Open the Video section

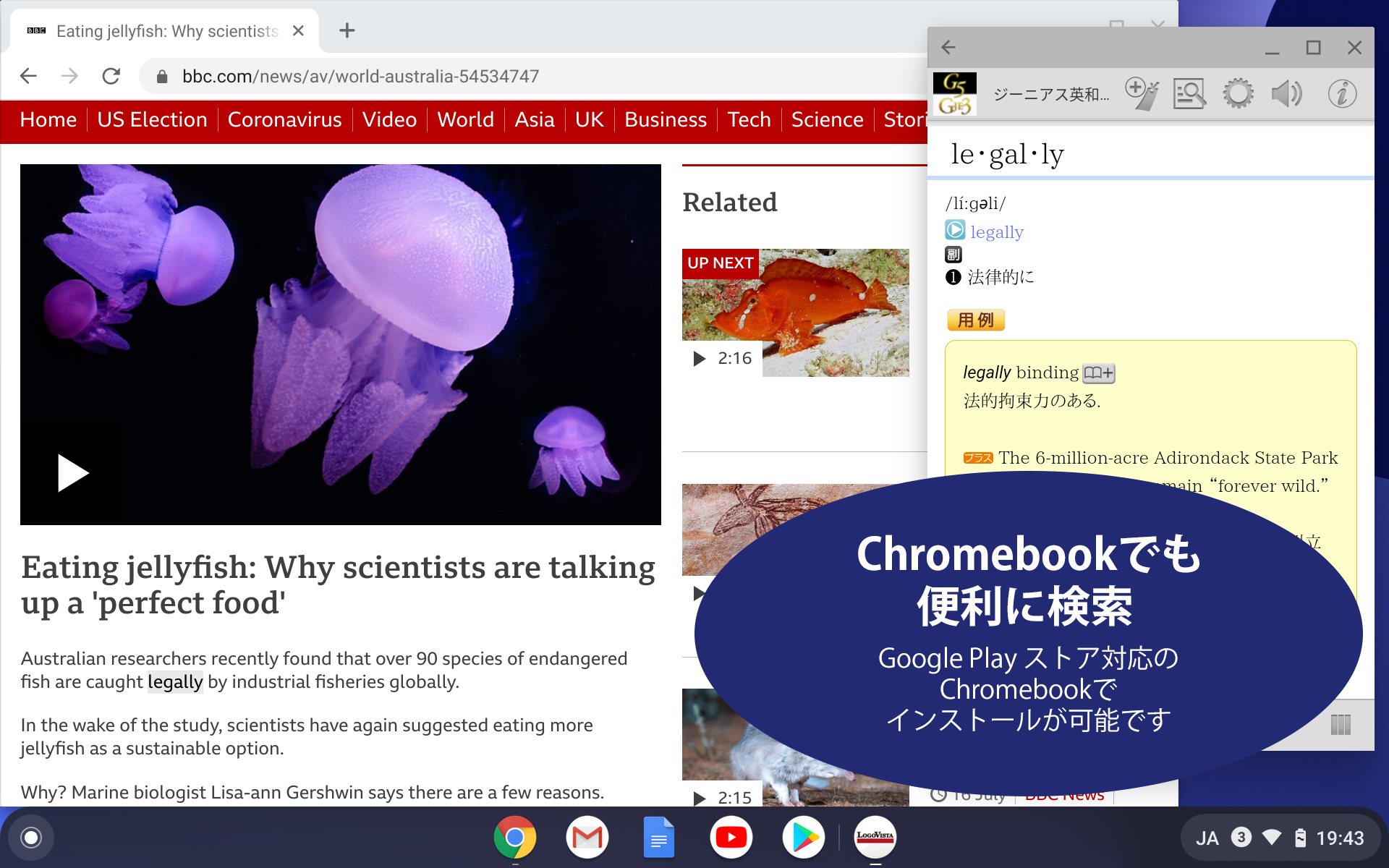coord(390,120)
